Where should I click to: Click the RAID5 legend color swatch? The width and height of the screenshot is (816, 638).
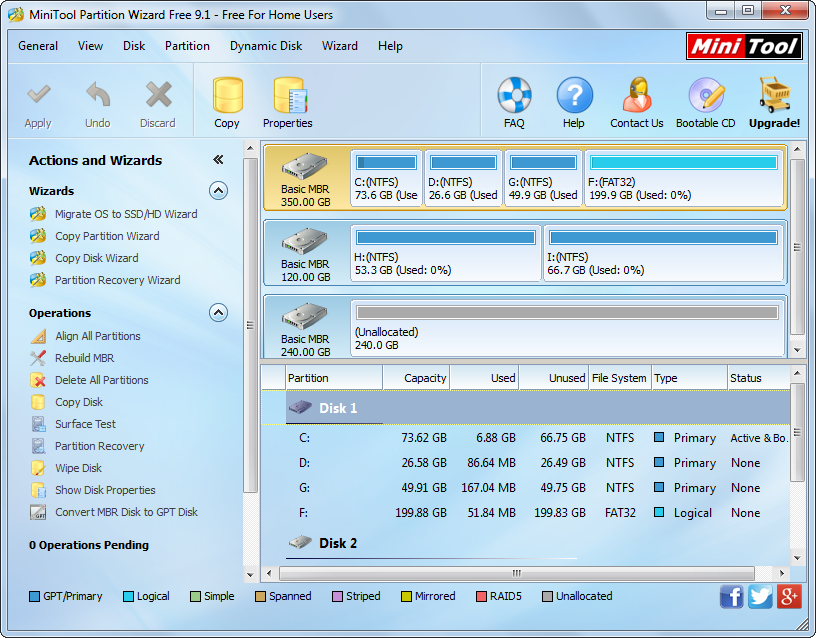click(481, 596)
